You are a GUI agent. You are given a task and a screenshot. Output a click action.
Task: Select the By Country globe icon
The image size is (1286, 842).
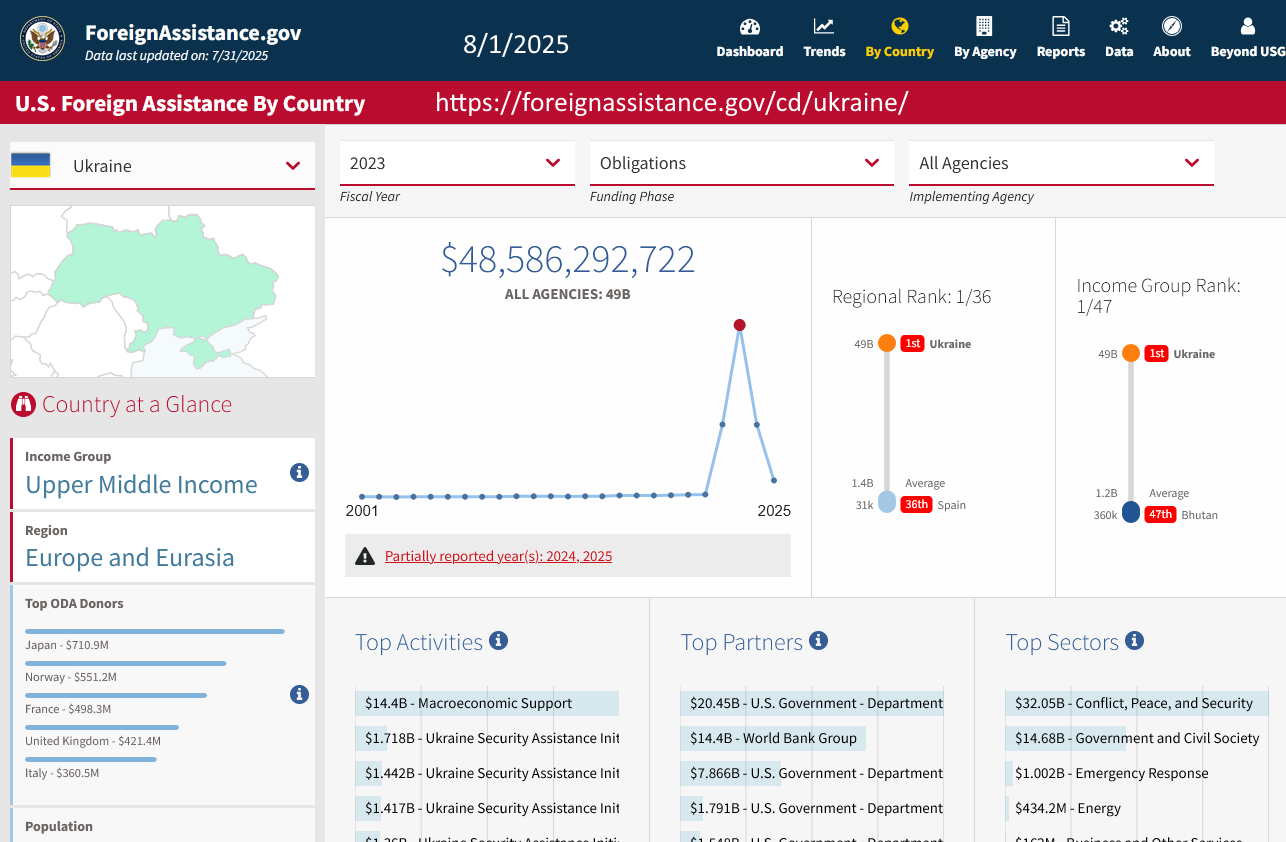(x=899, y=27)
